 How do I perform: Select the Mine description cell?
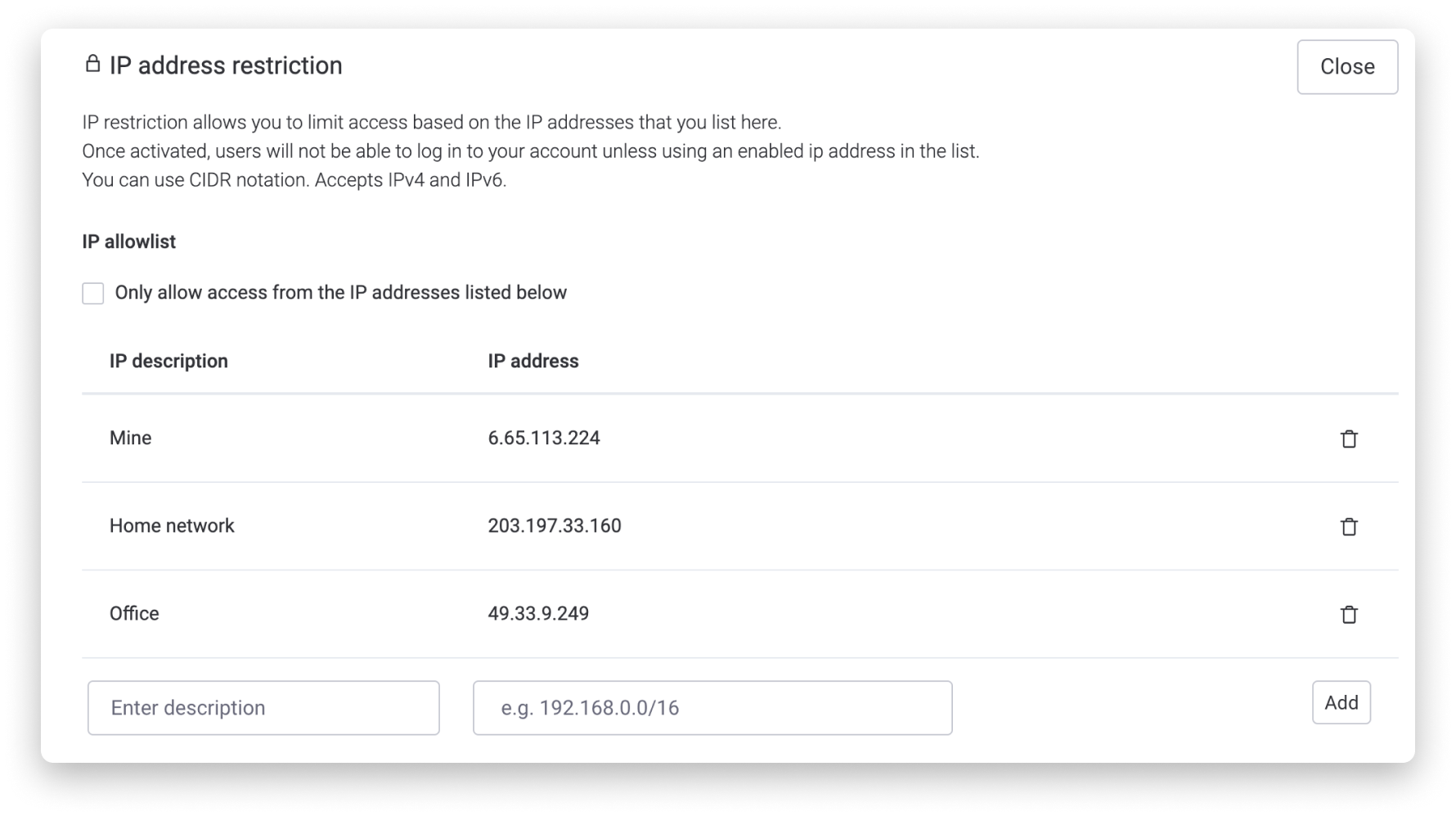tap(131, 438)
